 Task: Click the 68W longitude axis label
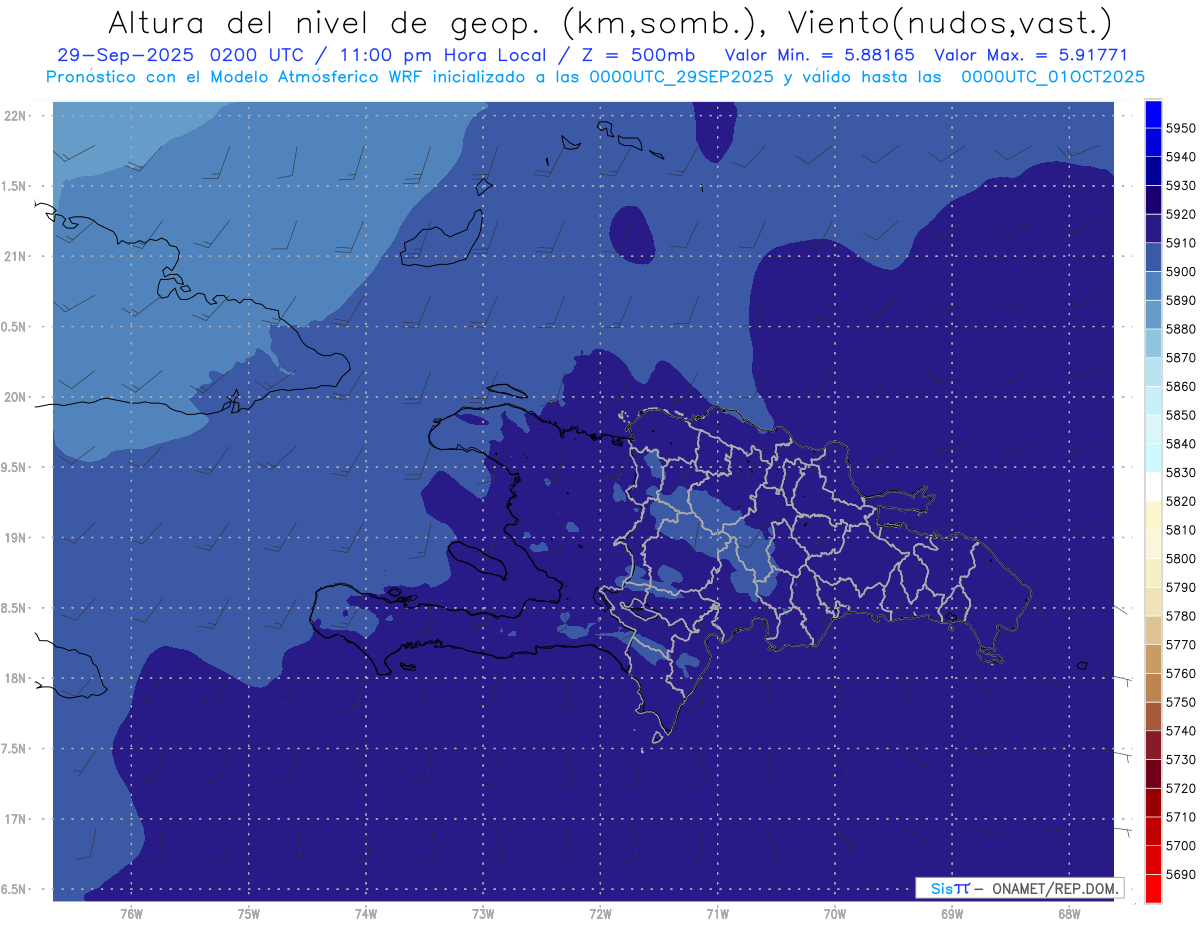click(1069, 914)
